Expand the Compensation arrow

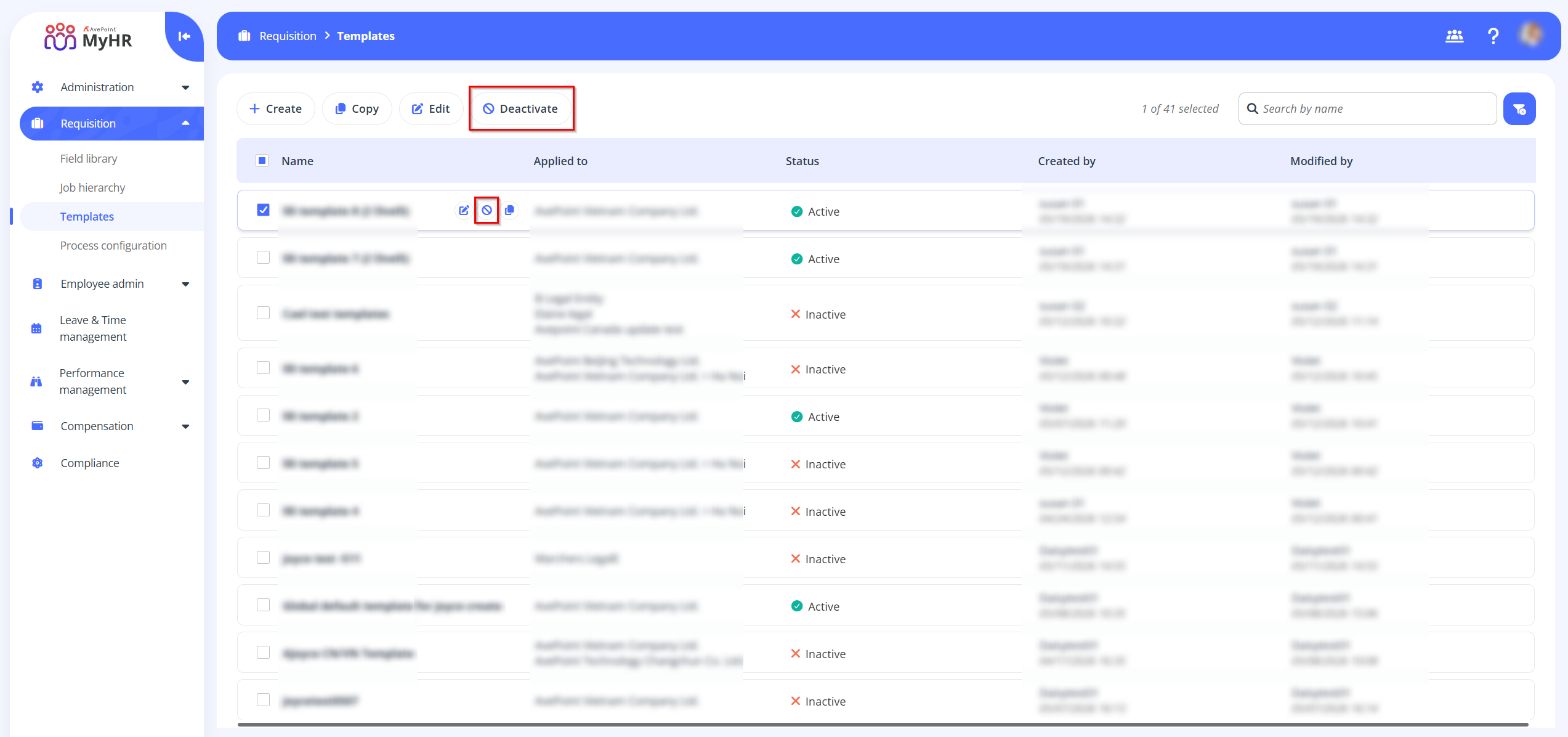(x=185, y=426)
